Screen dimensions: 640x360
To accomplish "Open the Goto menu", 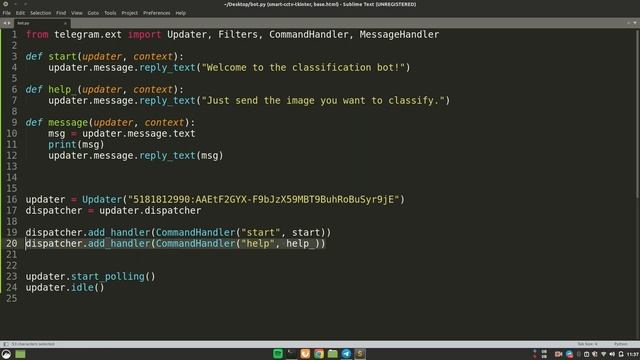I will (x=93, y=13).
